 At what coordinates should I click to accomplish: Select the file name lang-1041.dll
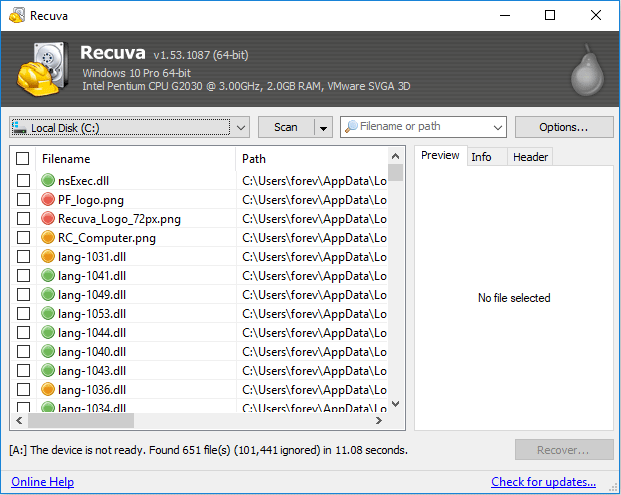coord(92,276)
